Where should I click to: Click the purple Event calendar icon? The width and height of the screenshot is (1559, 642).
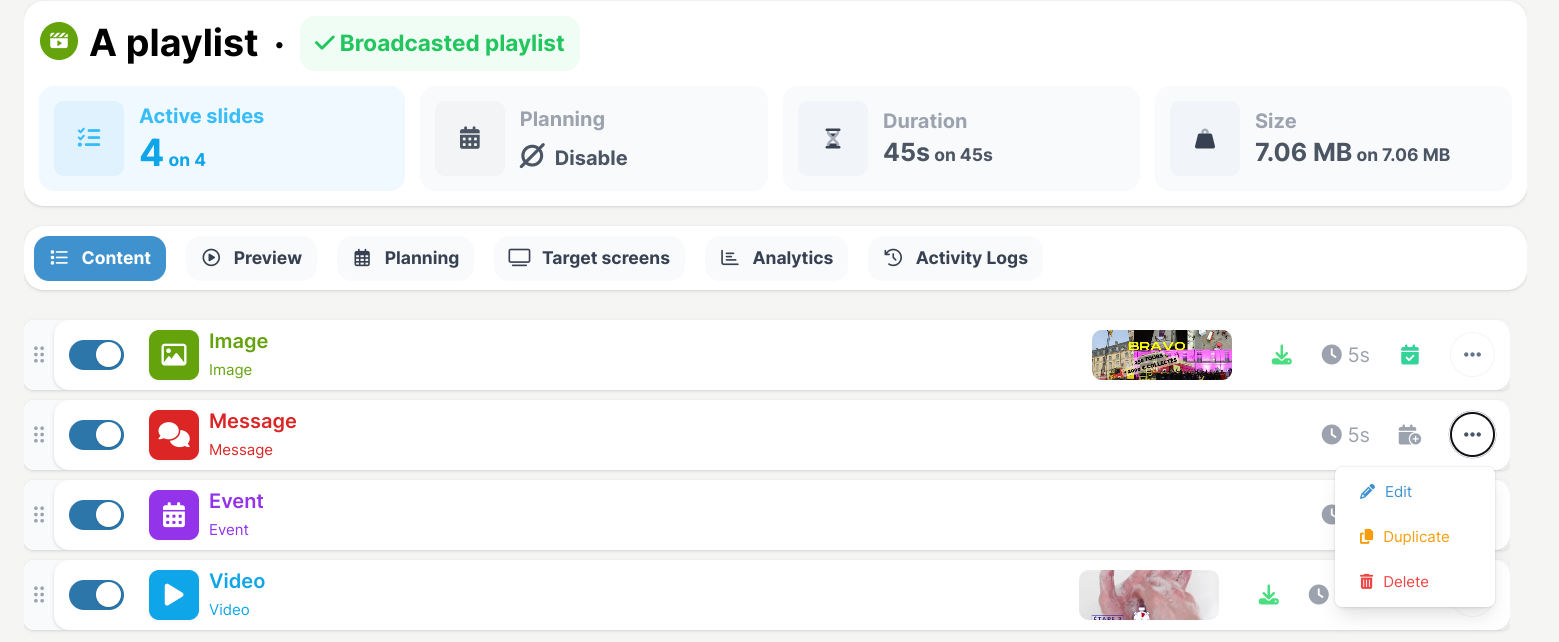click(174, 515)
